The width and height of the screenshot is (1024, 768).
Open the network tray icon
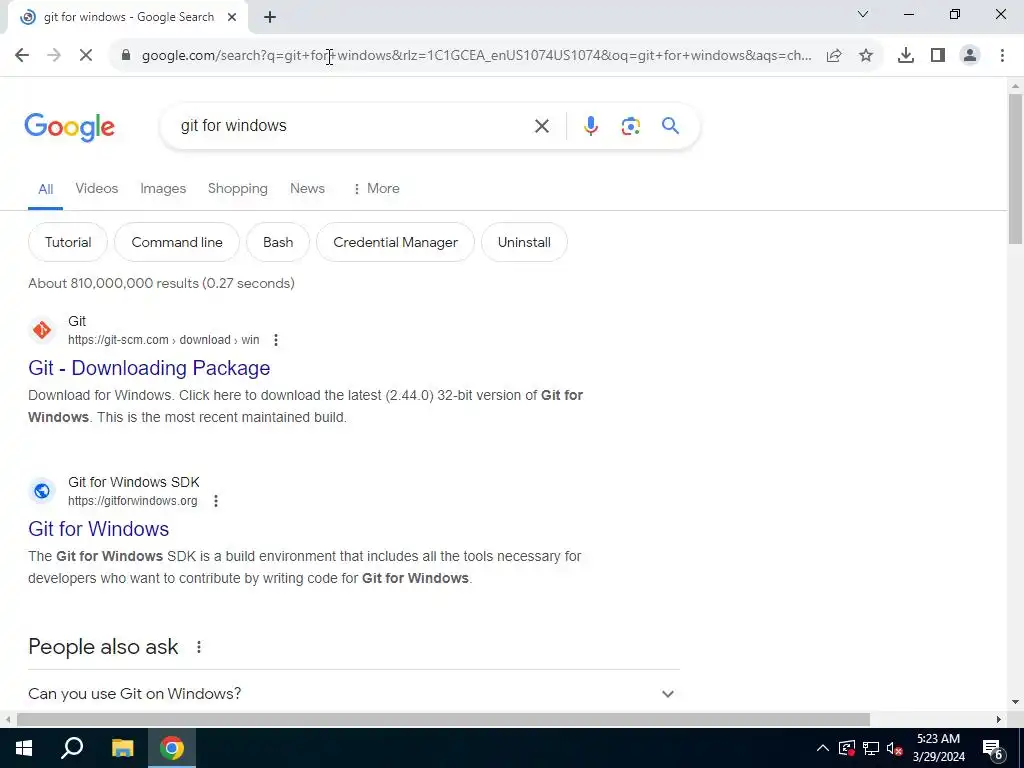(871, 748)
